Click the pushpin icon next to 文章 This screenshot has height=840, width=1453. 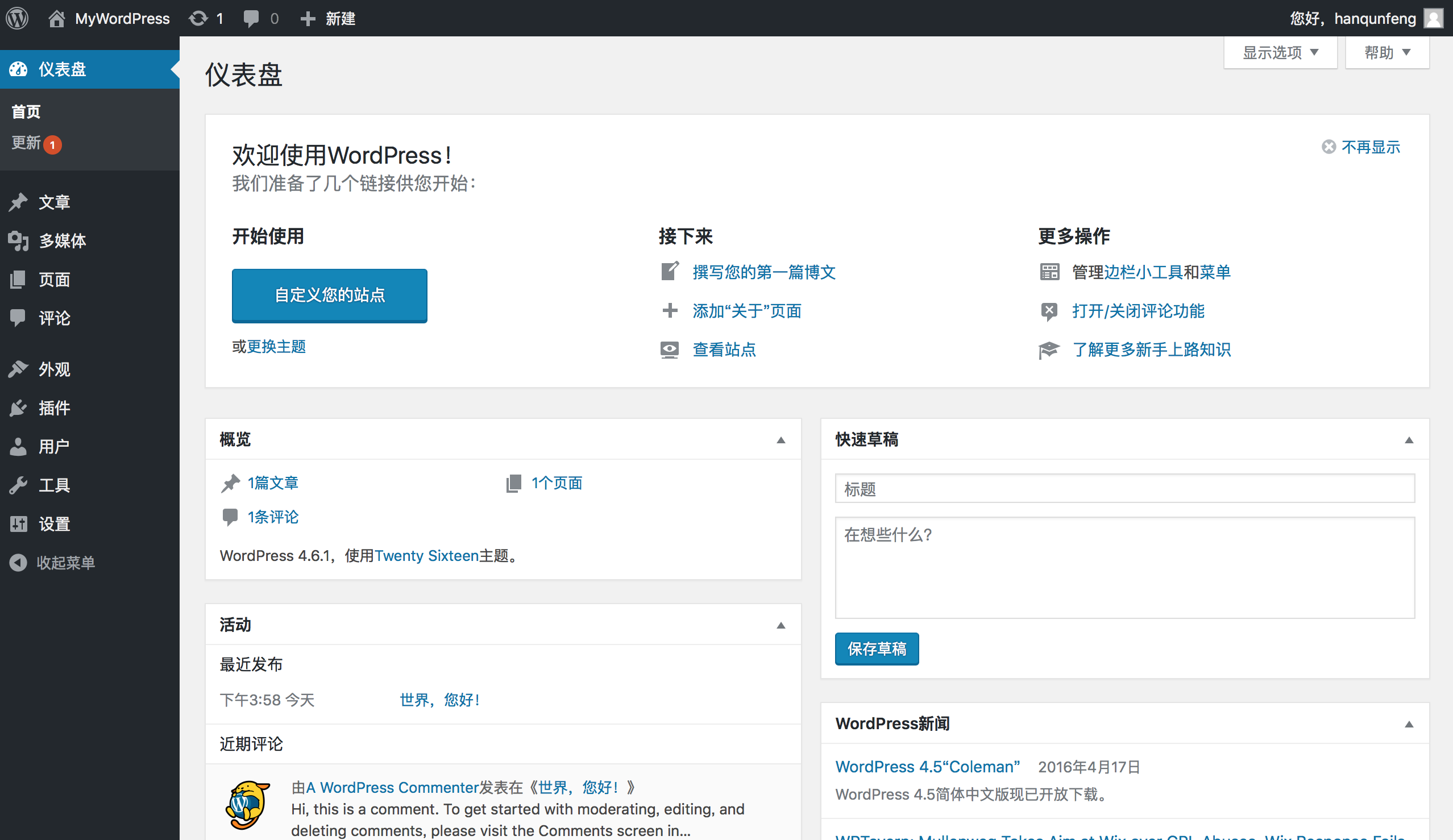point(18,202)
